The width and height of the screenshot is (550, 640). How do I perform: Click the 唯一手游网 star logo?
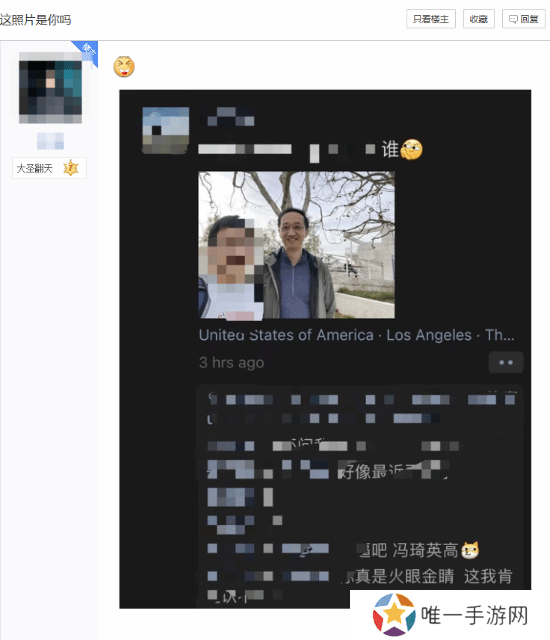[394, 615]
